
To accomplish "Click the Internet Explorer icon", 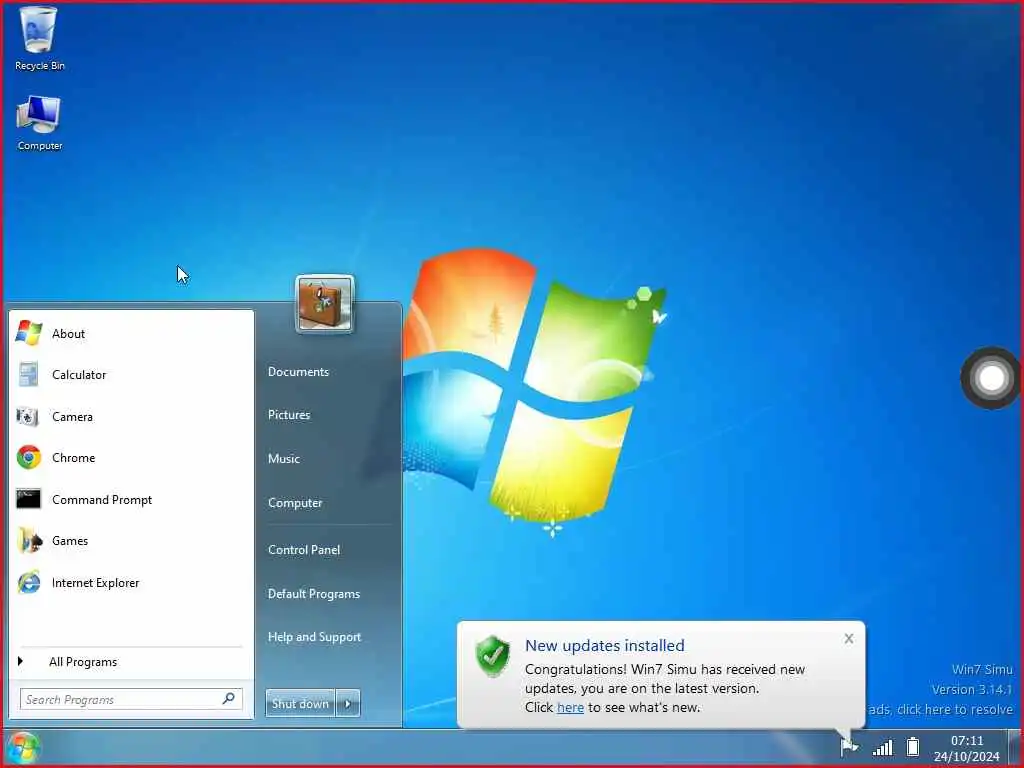I will [x=29, y=583].
